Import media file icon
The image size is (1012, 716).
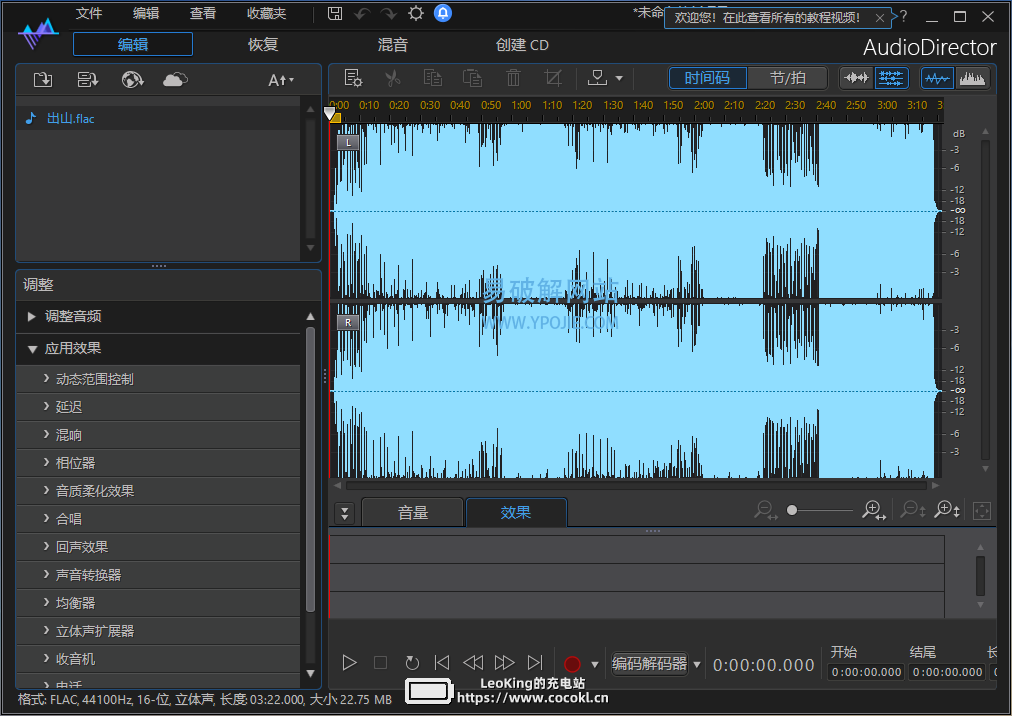tap(43, 80)
